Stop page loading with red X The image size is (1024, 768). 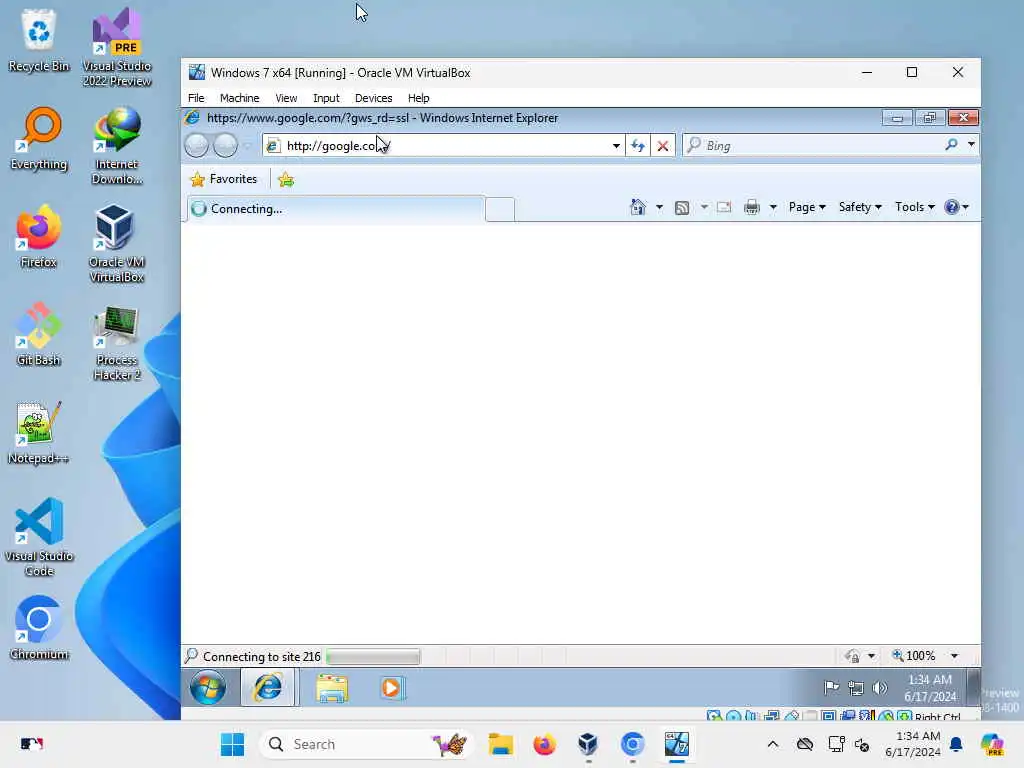(662, 145)
